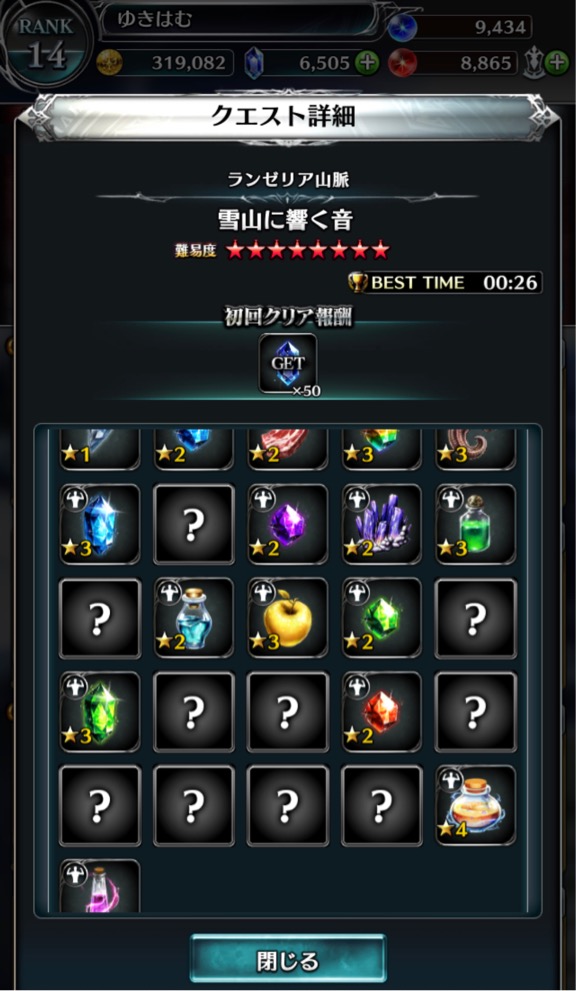Select the small green gem two-star item
This screenshot has width=576, height=991.
point(382,618)
